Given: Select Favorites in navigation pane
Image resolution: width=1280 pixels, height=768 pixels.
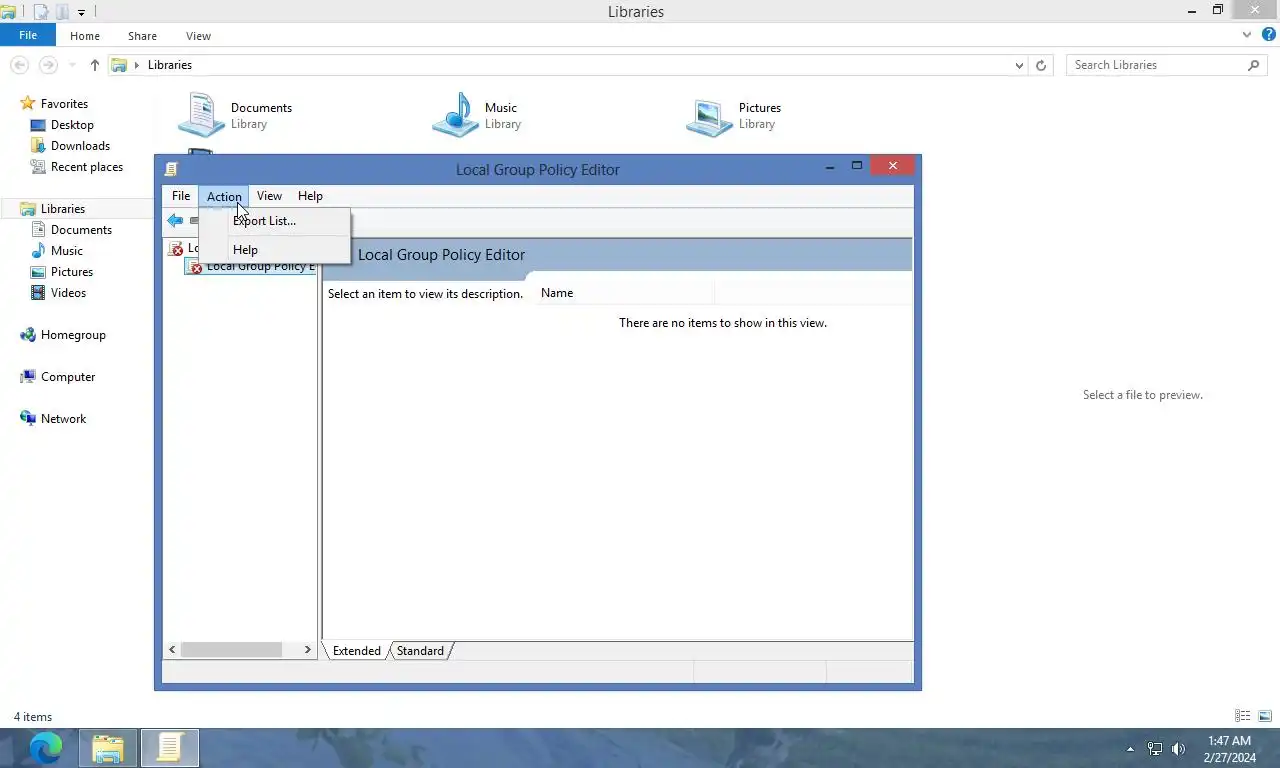Looking at the screenshot, I should point(64,104).
